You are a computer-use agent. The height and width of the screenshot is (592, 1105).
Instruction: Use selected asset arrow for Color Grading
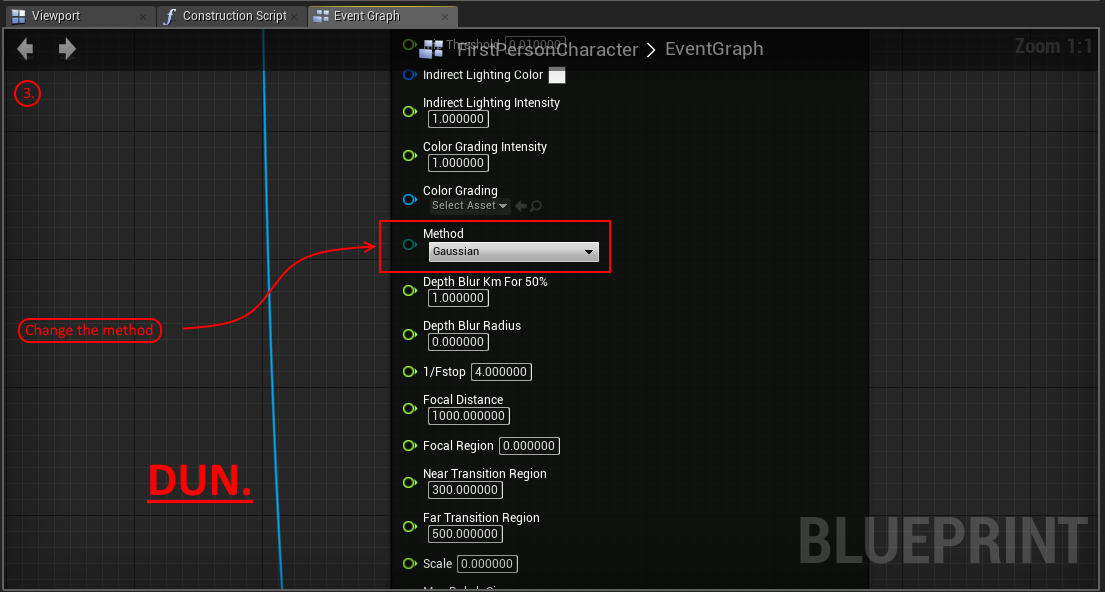tap(521, 206)
